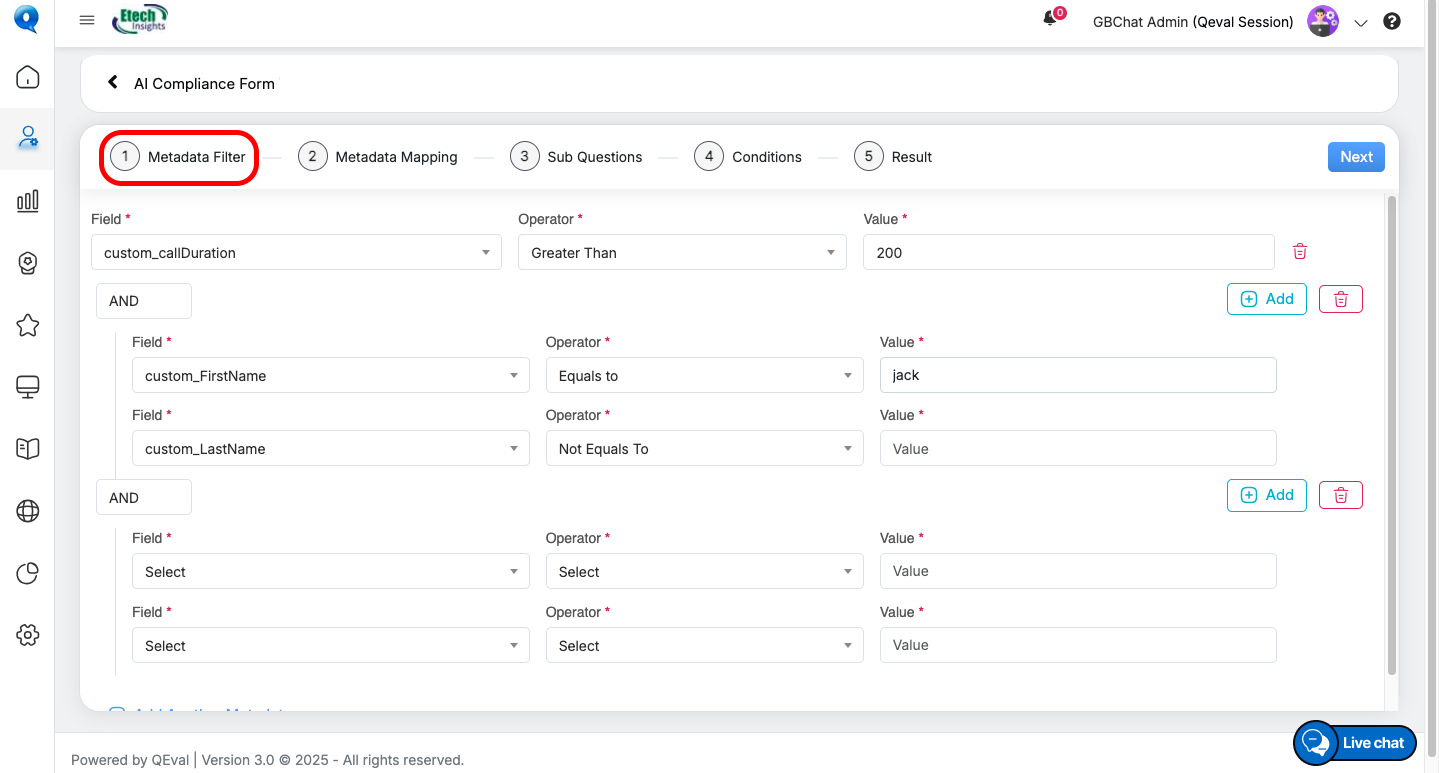Go to Metadata Mapping step
Screen dimensions: 1439x773
[x=378, y=157]
